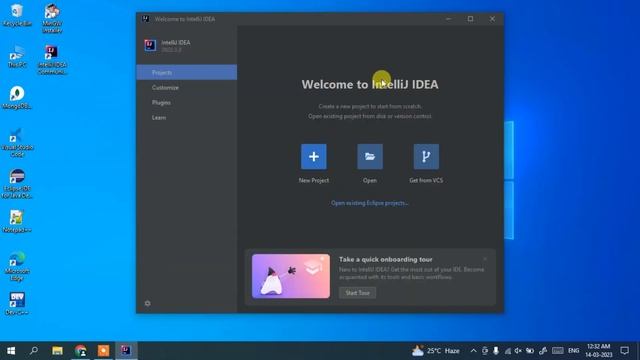Screen dimensions: 640x360
Task: Open the taskbar clock and date
Action: tap(599, 351)
